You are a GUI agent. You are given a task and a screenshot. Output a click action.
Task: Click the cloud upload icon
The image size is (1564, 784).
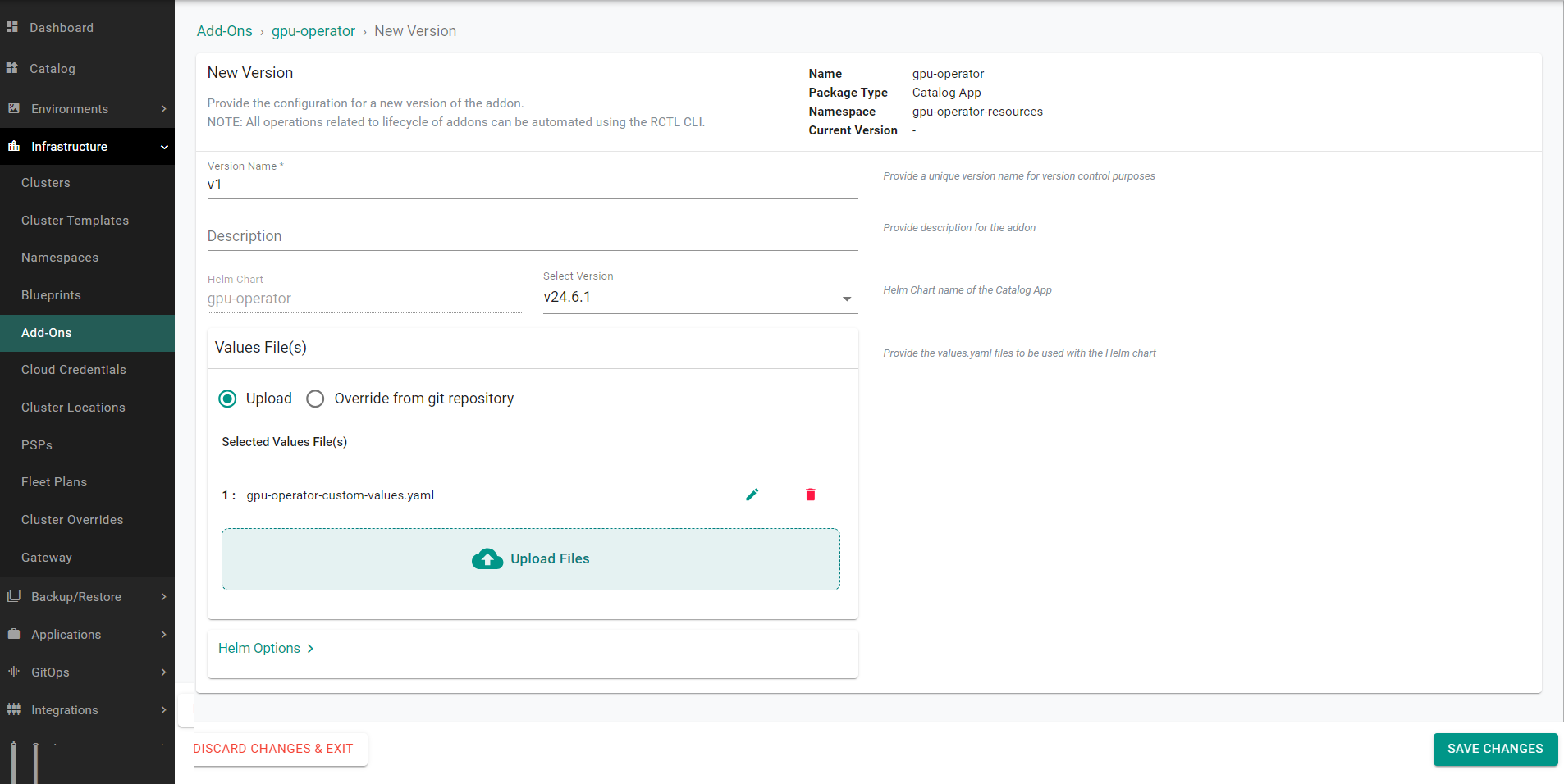click(487, 558)
